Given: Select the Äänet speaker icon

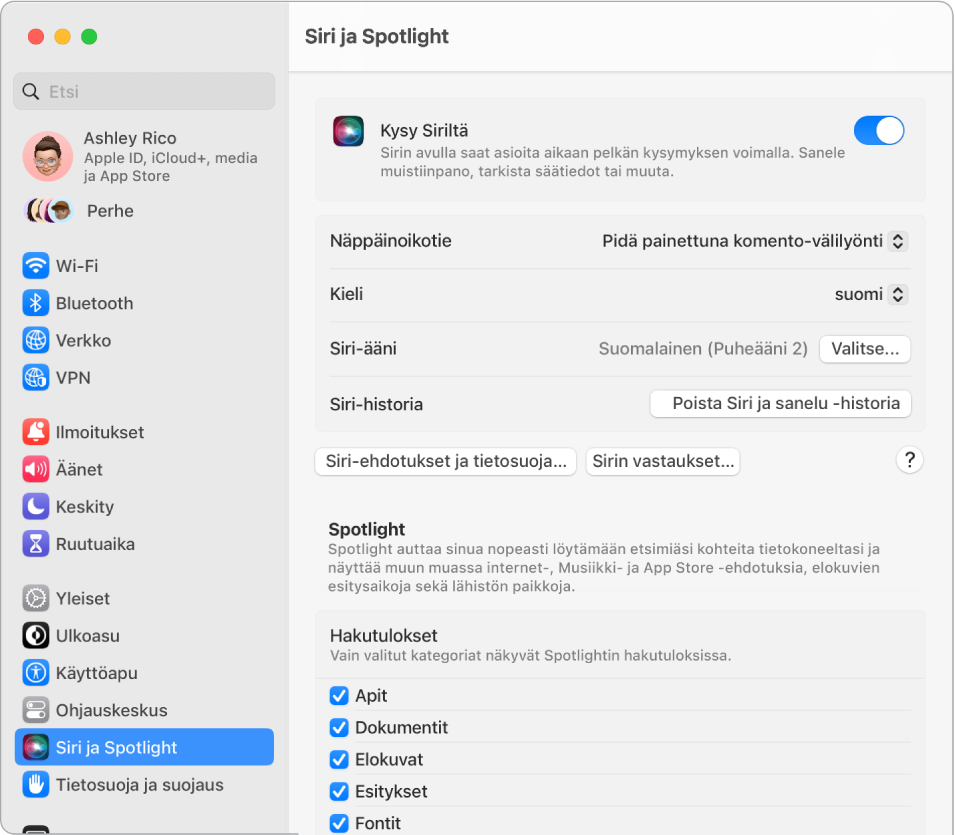Looking at the screenshot, I should point(36,469).
